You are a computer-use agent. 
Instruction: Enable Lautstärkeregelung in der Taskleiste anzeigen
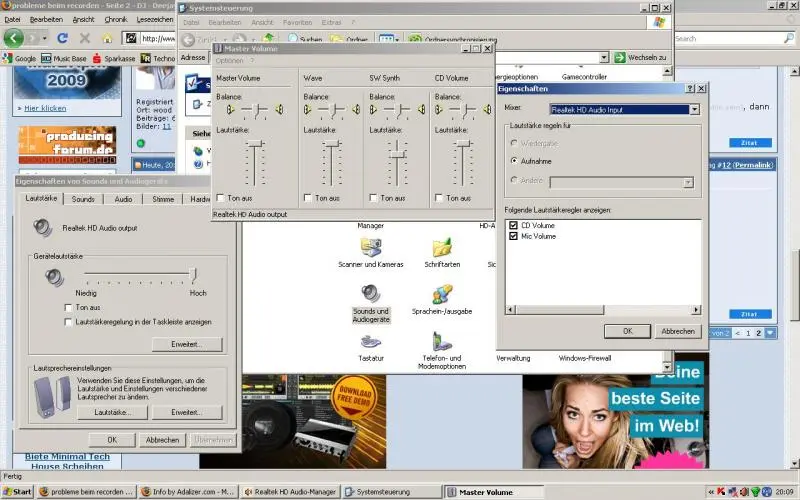68,322
